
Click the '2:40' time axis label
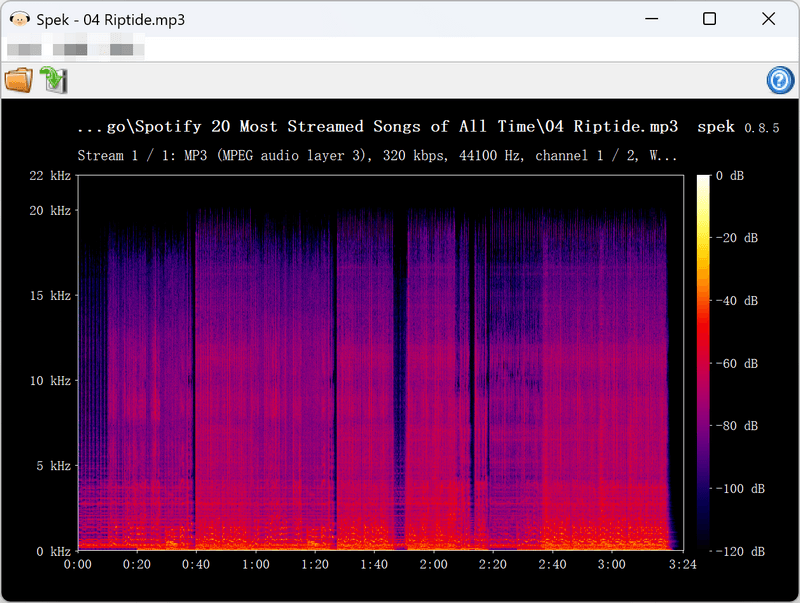point(552,565)
